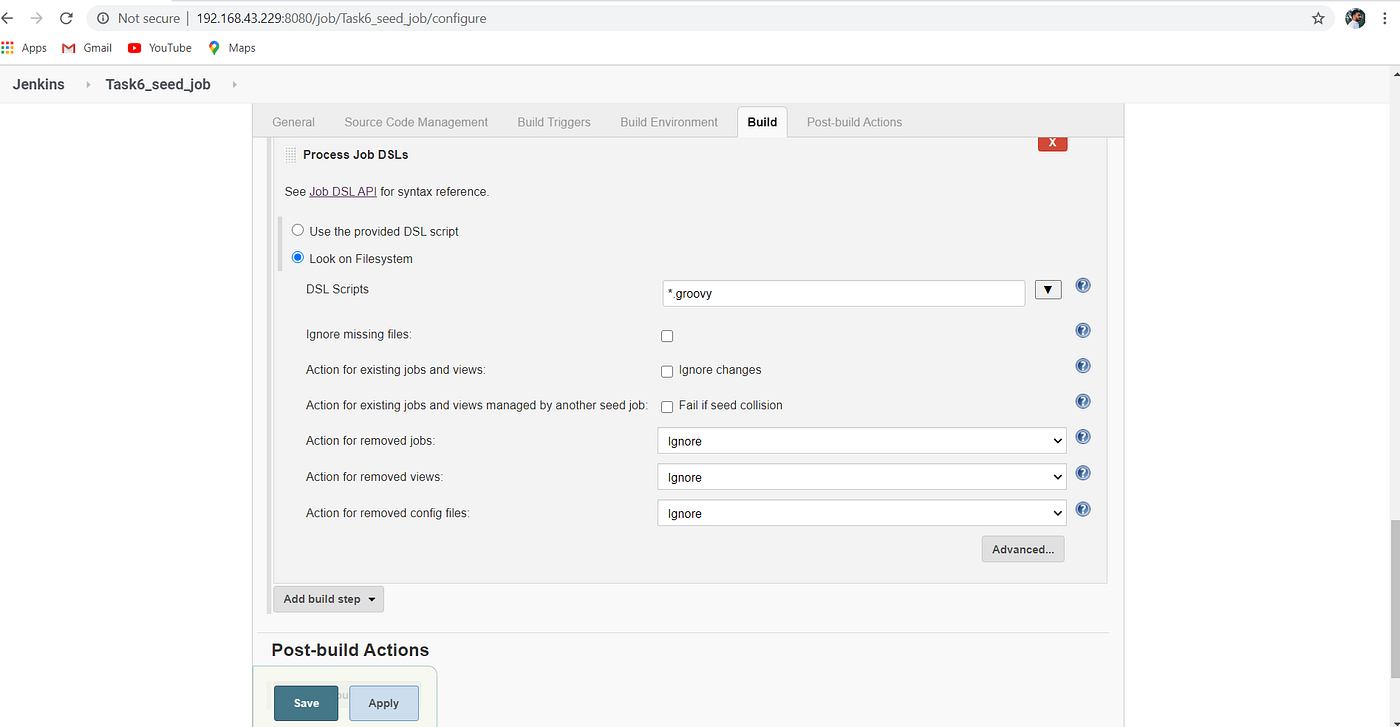
Task: Open the Job DSL API link
Action: (x=342, y=191)
